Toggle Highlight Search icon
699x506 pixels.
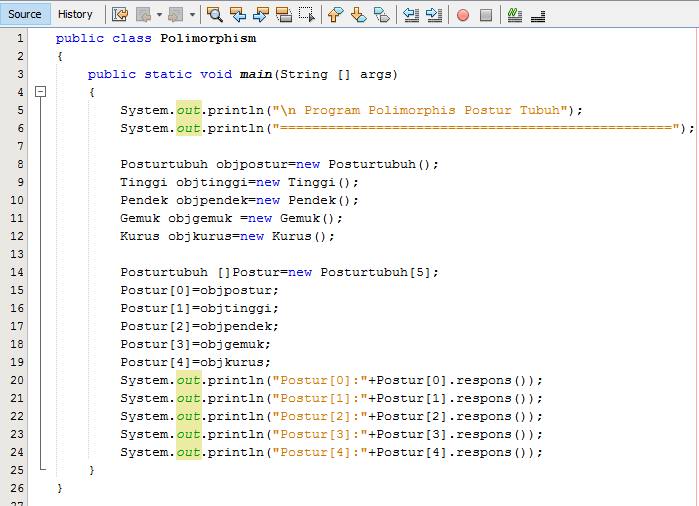(284, 15)
